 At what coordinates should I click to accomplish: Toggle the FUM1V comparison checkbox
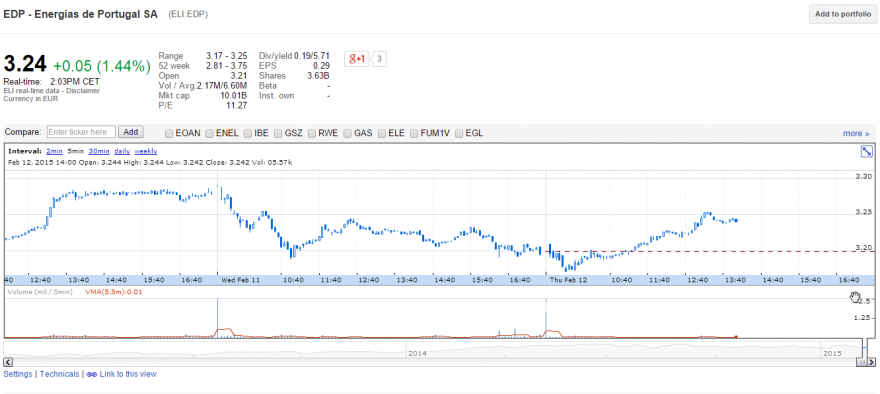[415, 134]
